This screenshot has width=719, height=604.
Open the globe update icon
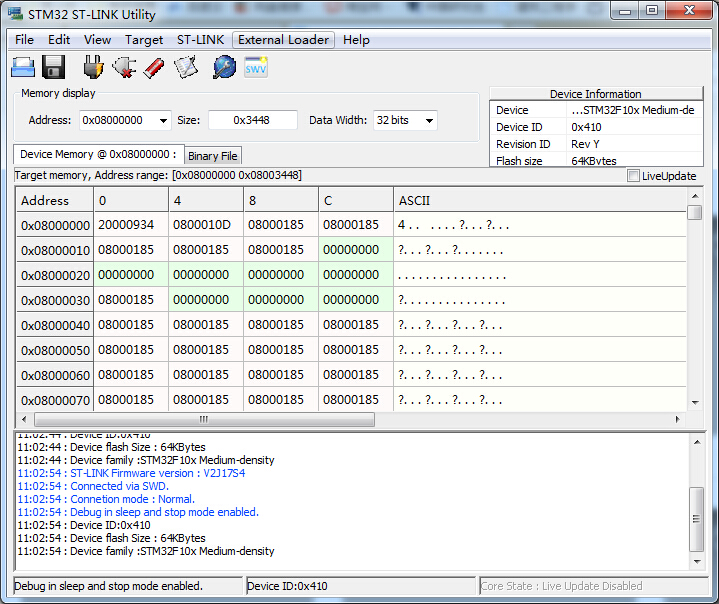click(x=224, y=67)
